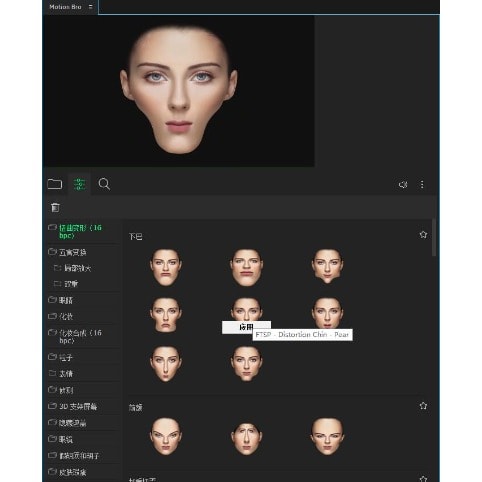Select the green sliders presets icon

(79, 184)
